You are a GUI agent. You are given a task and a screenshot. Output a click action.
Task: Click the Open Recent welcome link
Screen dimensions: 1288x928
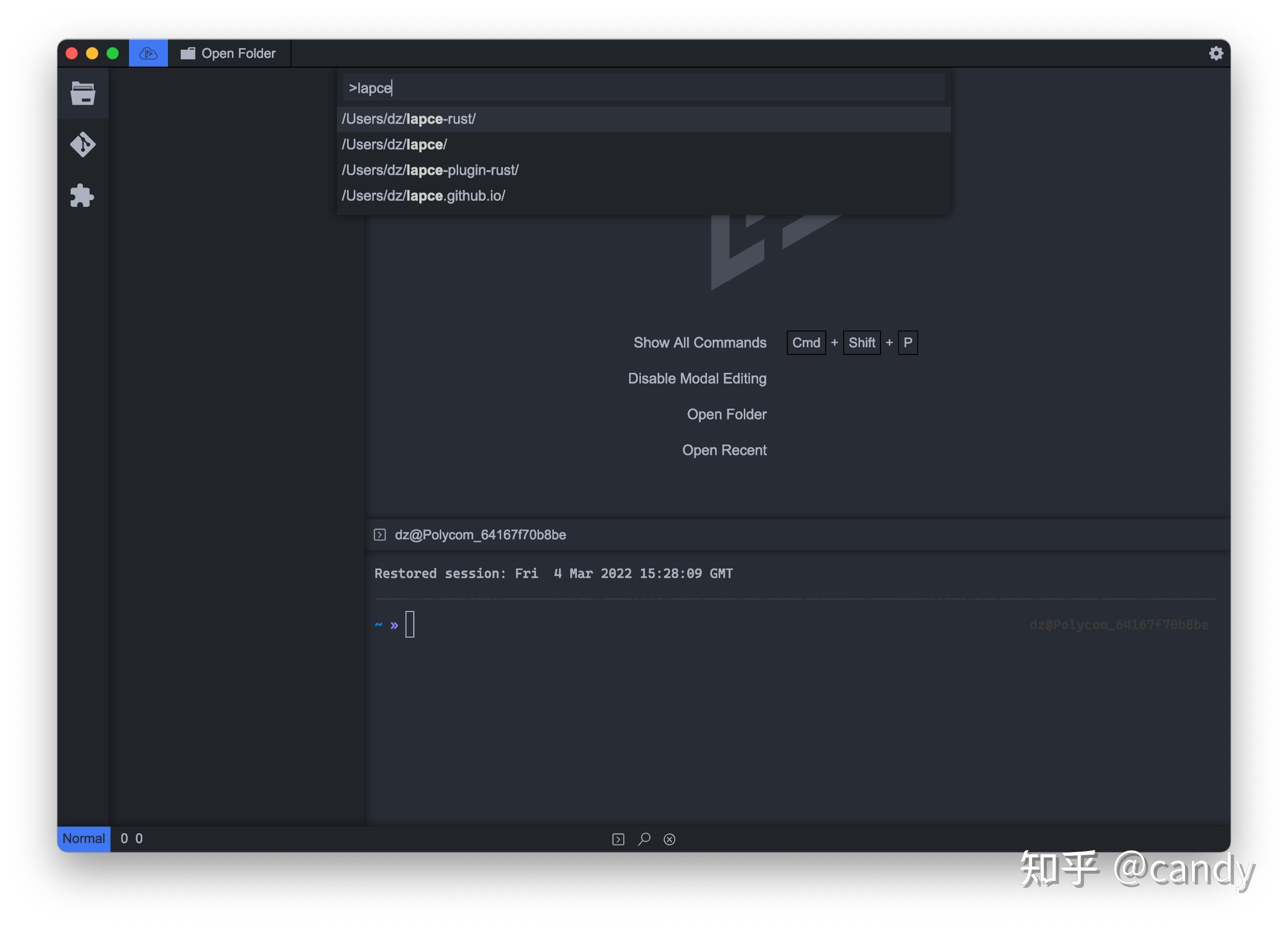click(724, 450)
